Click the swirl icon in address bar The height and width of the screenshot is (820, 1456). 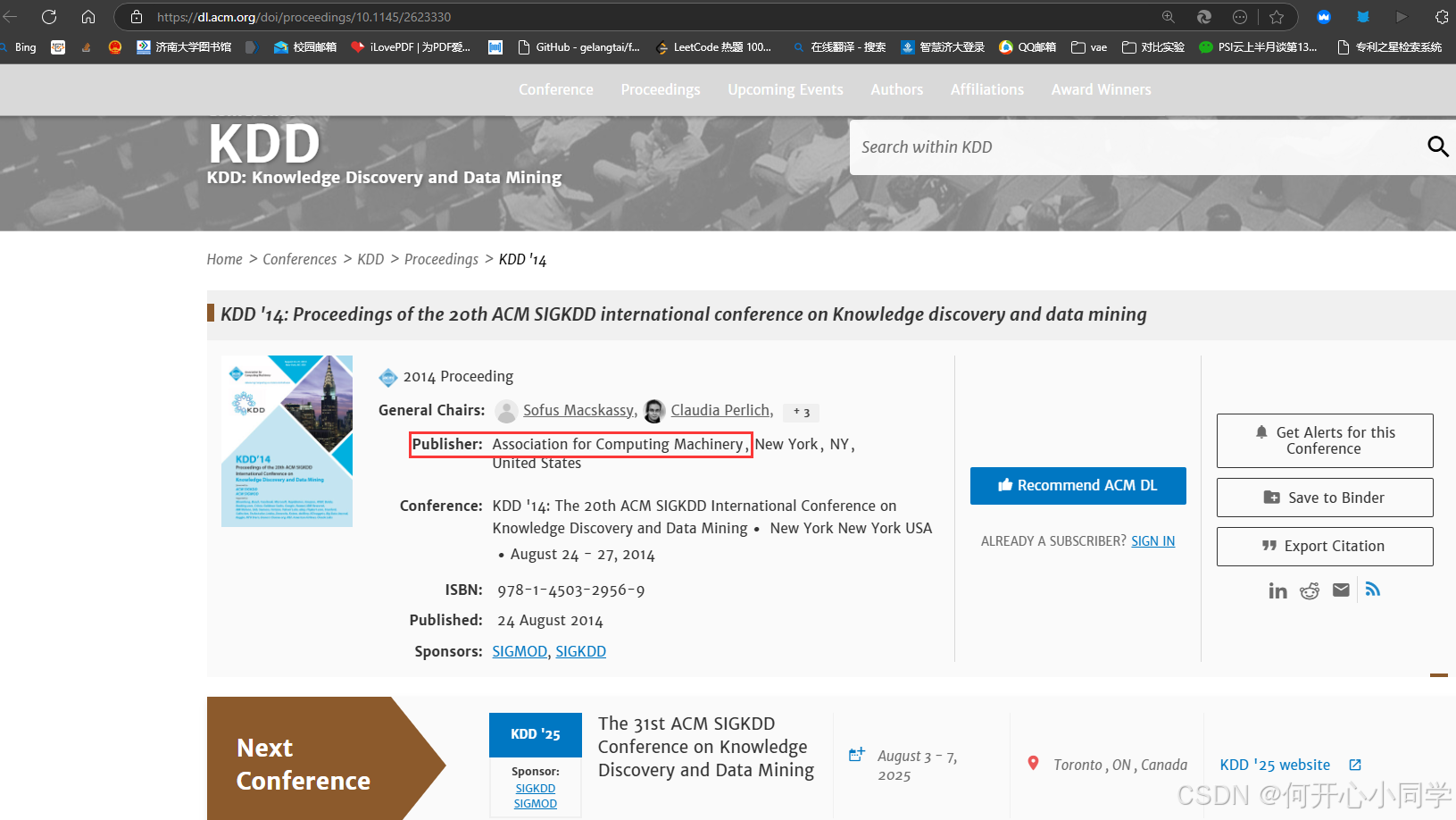(1204, 17)
